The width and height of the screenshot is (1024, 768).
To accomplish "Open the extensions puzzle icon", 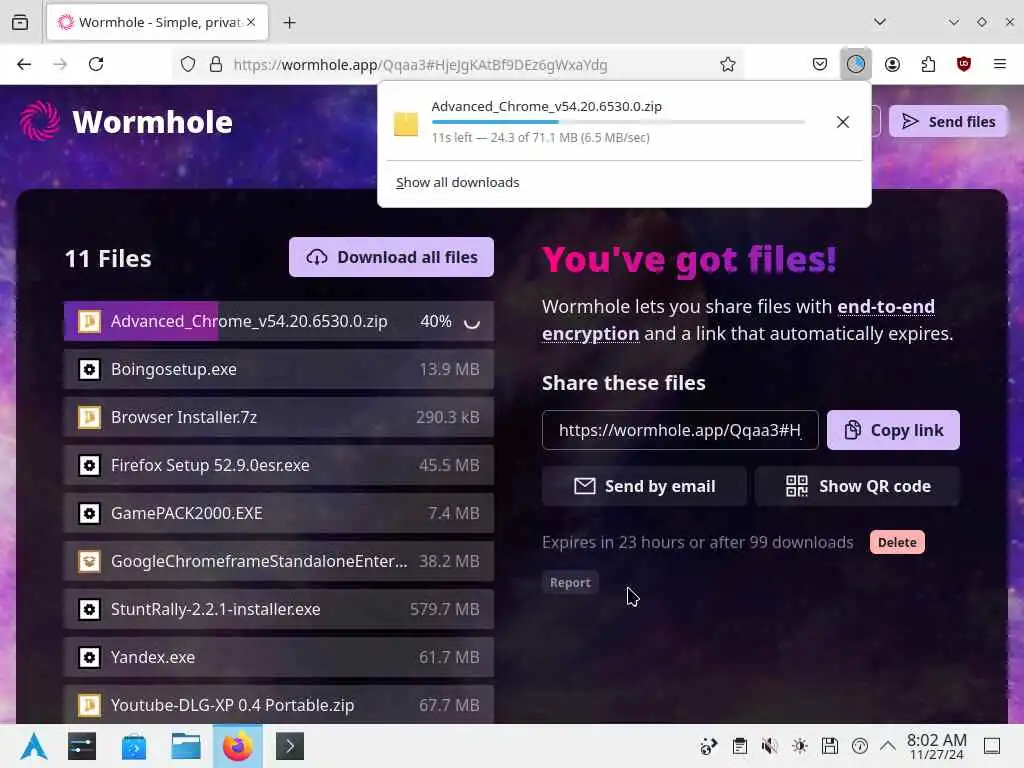I will point(928,64).
